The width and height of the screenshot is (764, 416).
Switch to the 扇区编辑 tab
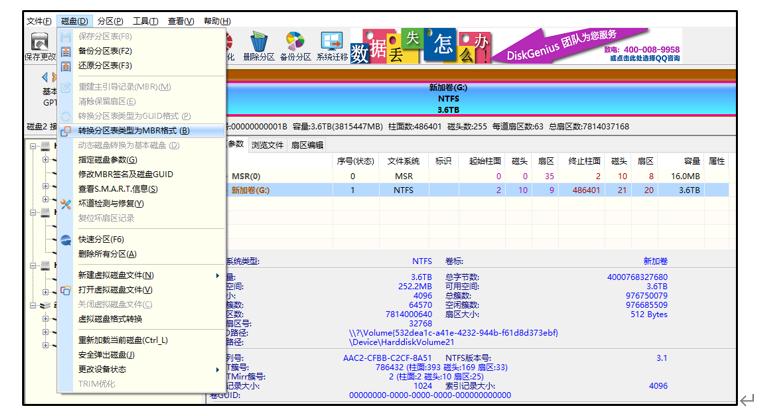[307, 145]
